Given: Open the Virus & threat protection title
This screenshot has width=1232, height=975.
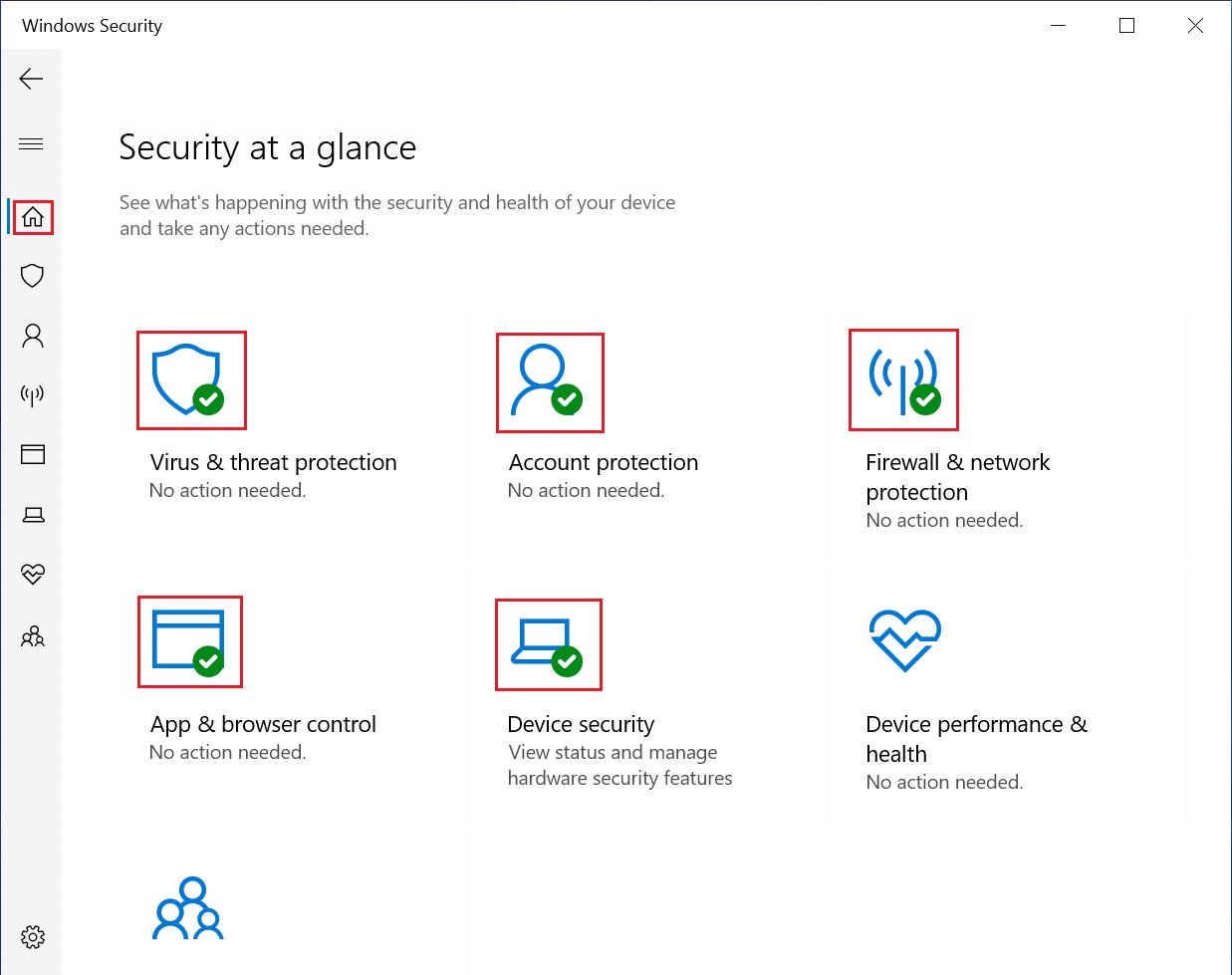Looking at the screenshot, I should (x=274, y=462).
